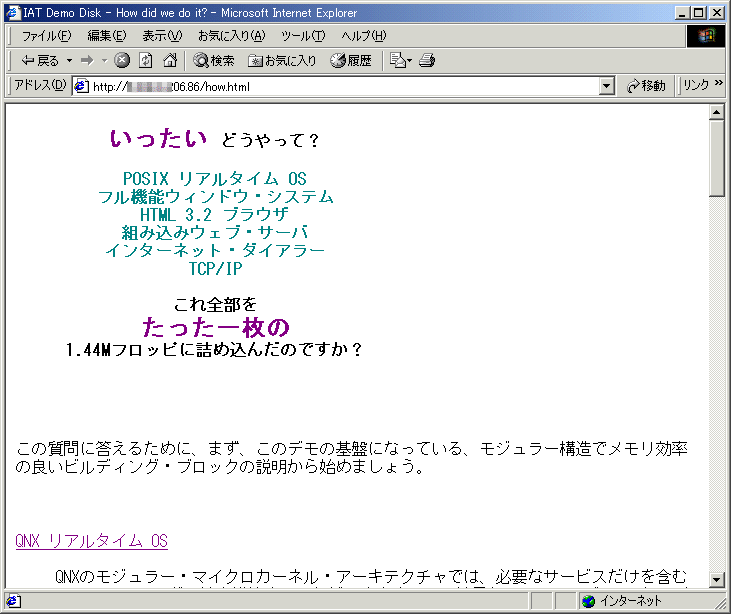This screenshot has height=614, width=731.
Task: Click the Go (移動) button
Action: pos(646,86)
